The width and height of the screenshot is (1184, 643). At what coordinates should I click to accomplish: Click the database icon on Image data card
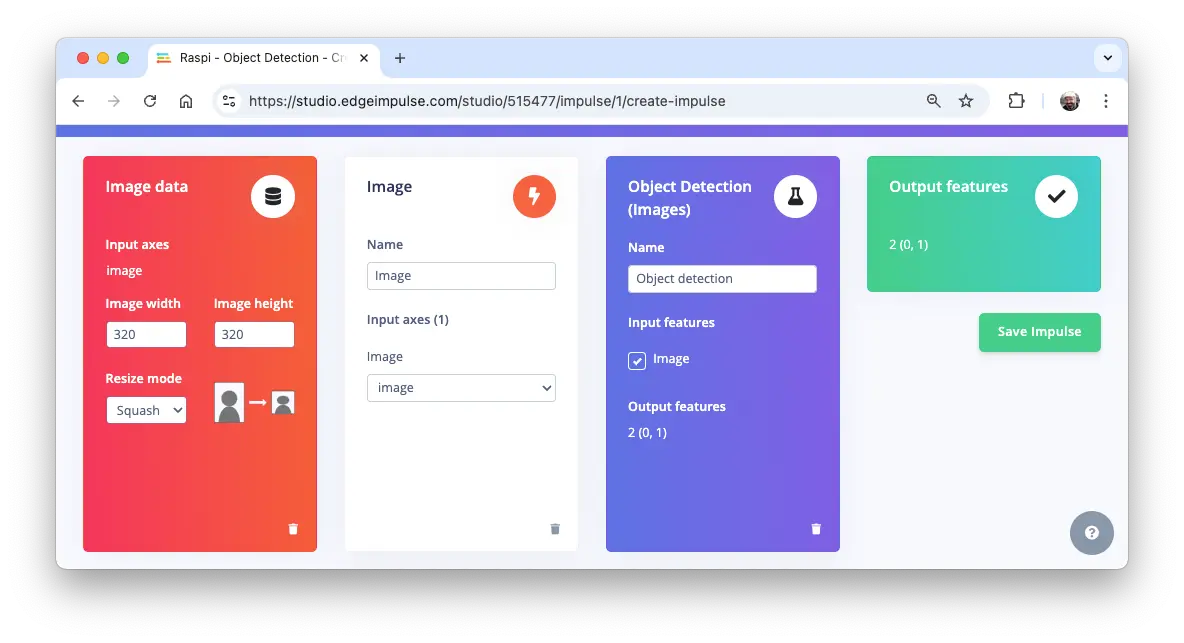pyautogui.click(x=273, y=196)
